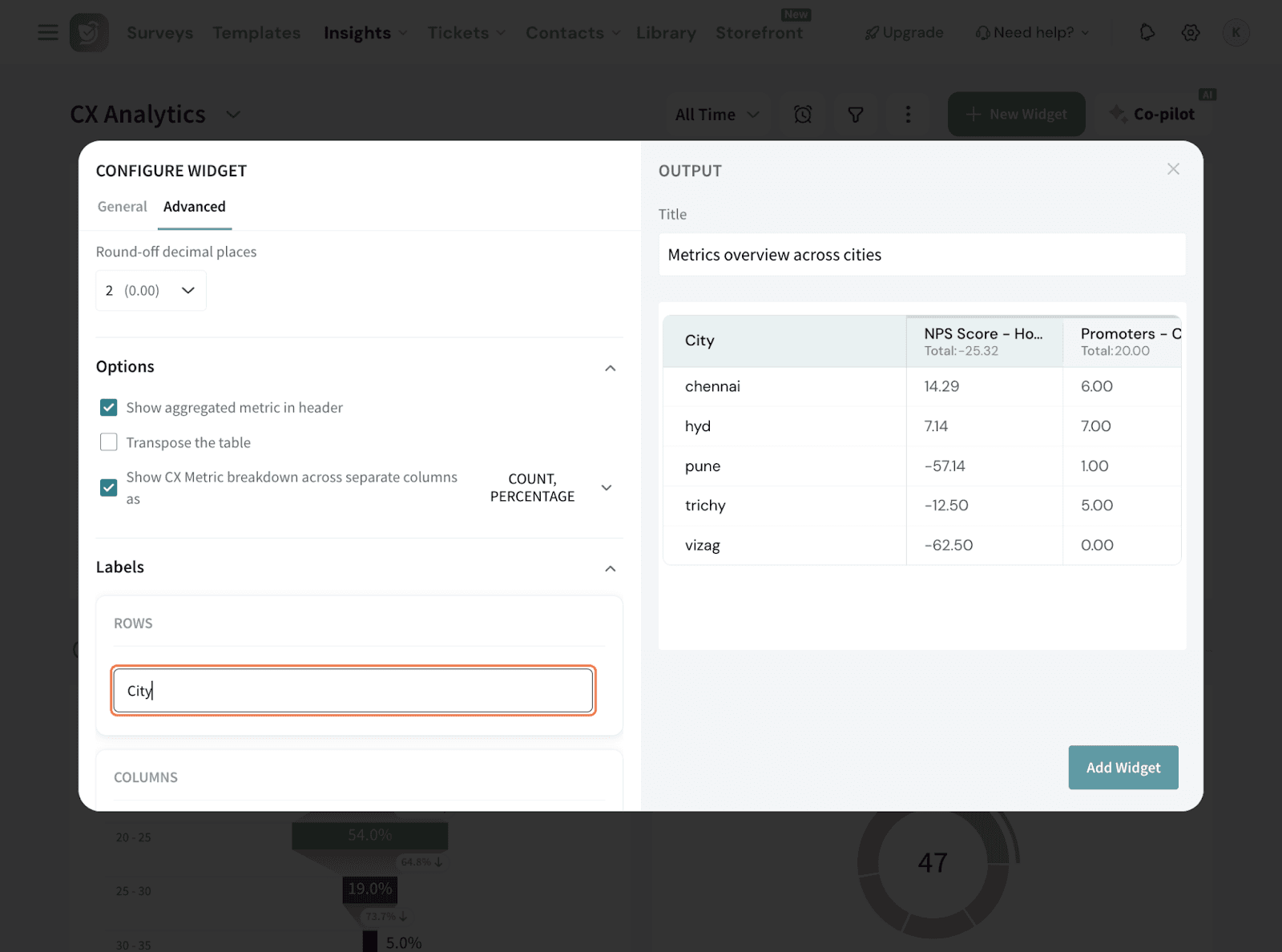
Task: Open Round-off decimal places dropdown
Action: tap(151, 290)
